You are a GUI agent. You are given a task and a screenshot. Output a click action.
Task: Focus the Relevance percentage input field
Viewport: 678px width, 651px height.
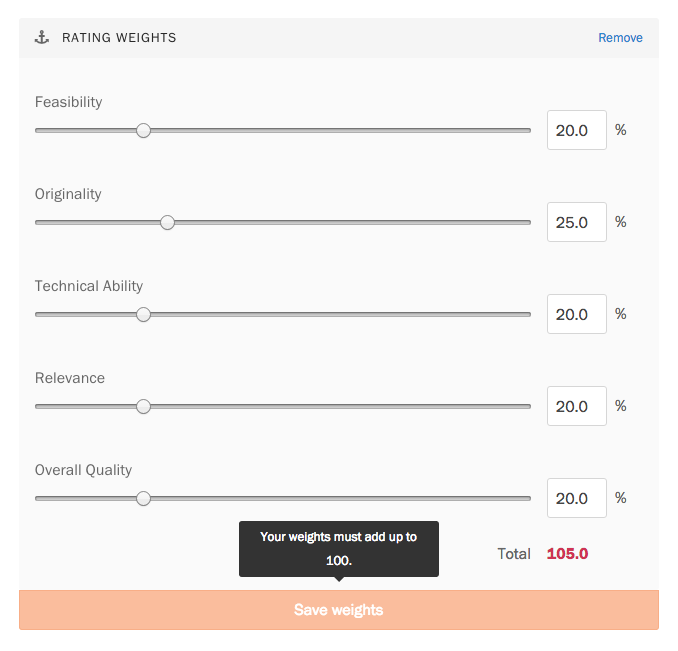coord(577,406)
